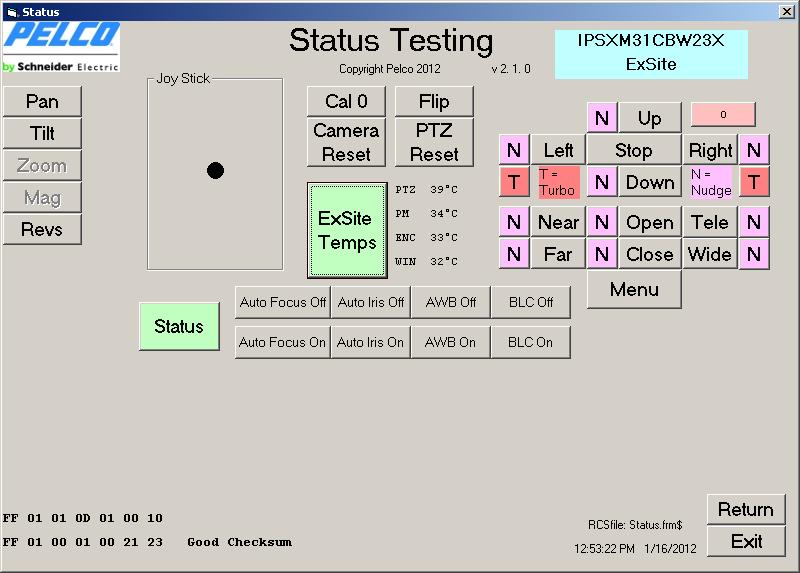Toggle the N mode beside Down

pyautogui.click(x=602, y=182)
